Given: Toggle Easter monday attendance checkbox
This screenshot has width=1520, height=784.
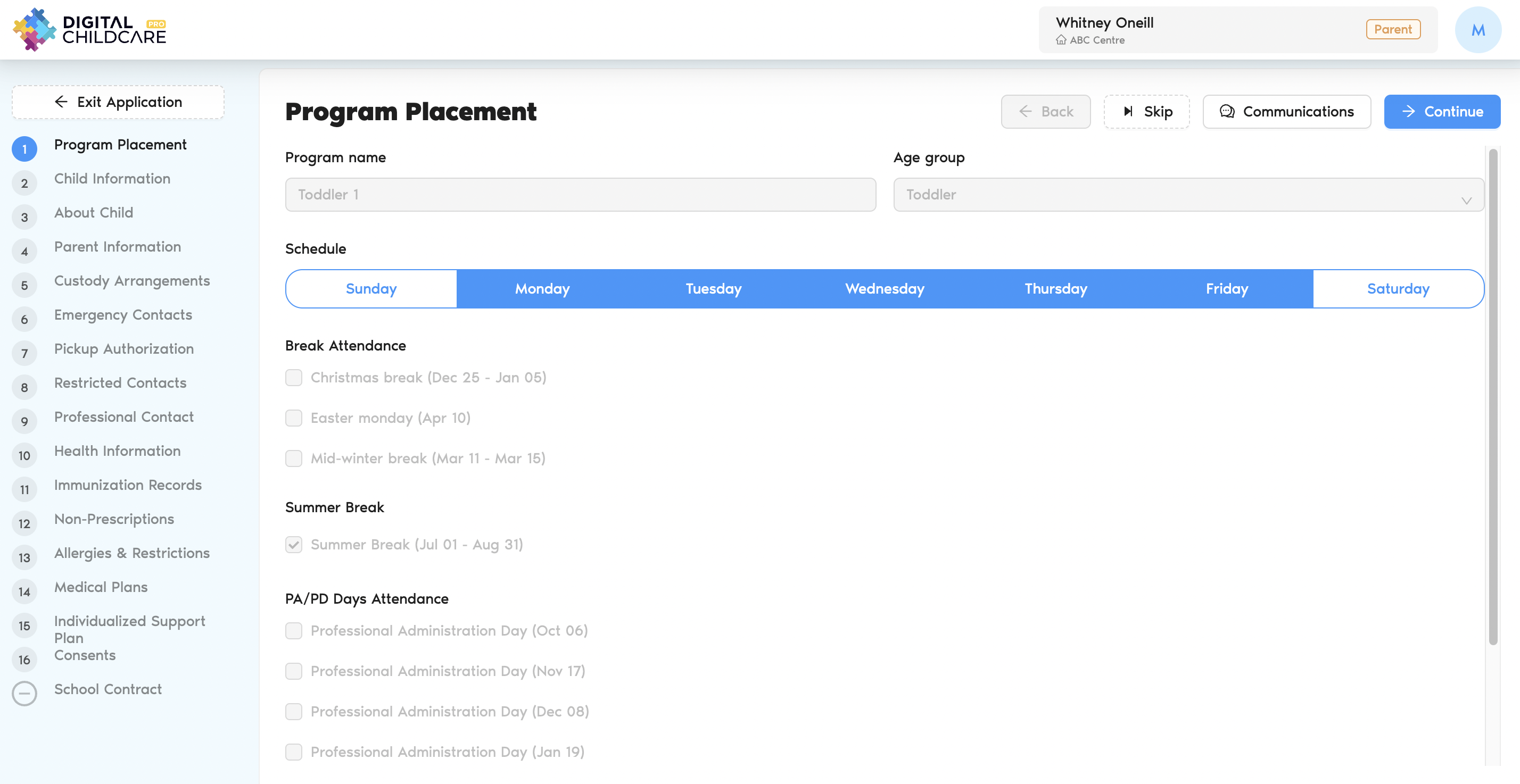Looking at the screenshot, I should 293,418.
